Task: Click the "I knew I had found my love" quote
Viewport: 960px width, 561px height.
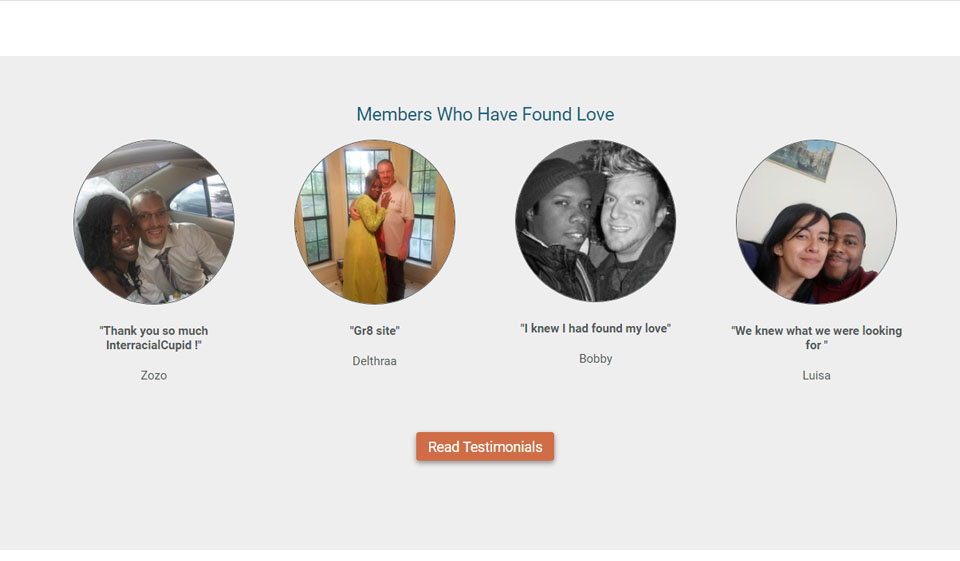Action: click(x=595, y=329)
